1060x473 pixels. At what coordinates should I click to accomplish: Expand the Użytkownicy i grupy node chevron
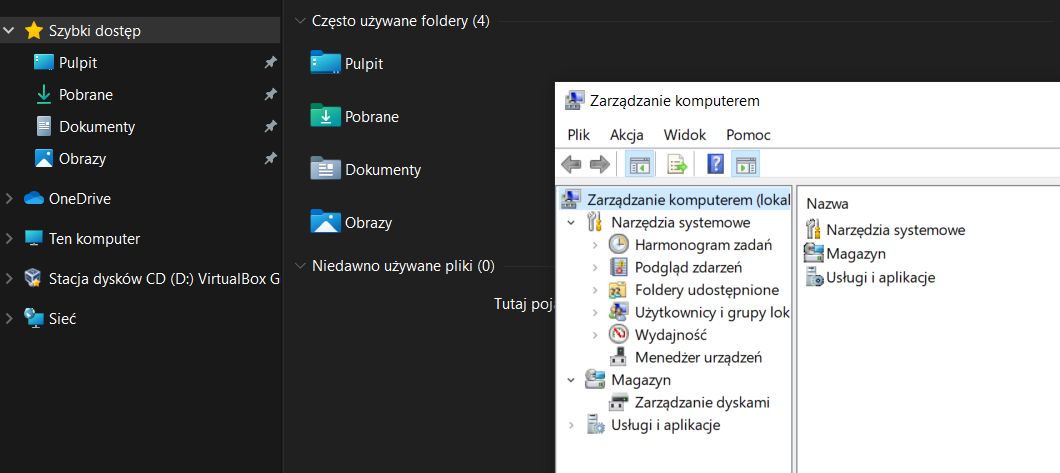click(595, 312)
